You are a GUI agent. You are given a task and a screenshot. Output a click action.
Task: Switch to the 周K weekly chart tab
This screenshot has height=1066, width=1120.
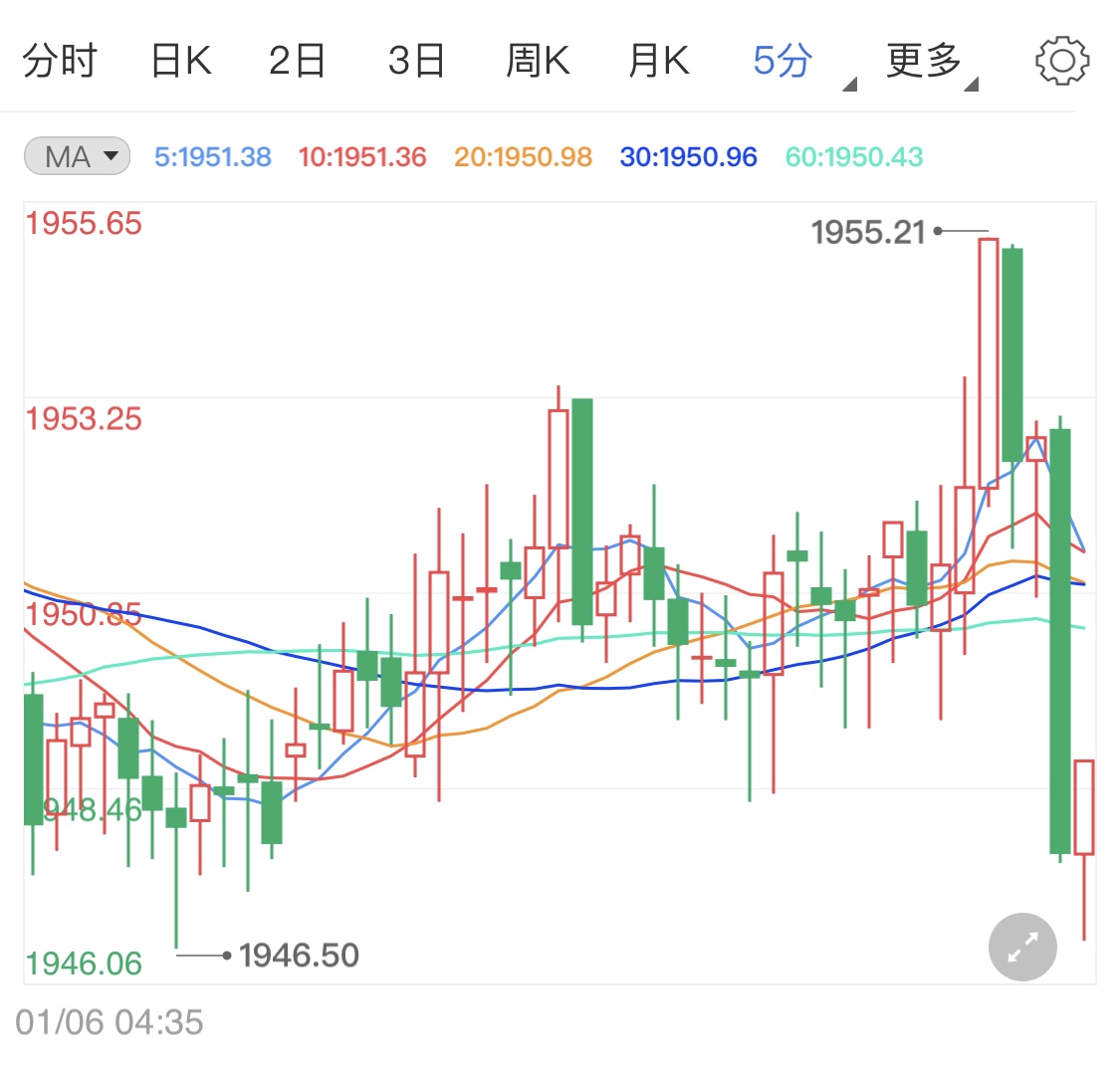coord(538,60)
